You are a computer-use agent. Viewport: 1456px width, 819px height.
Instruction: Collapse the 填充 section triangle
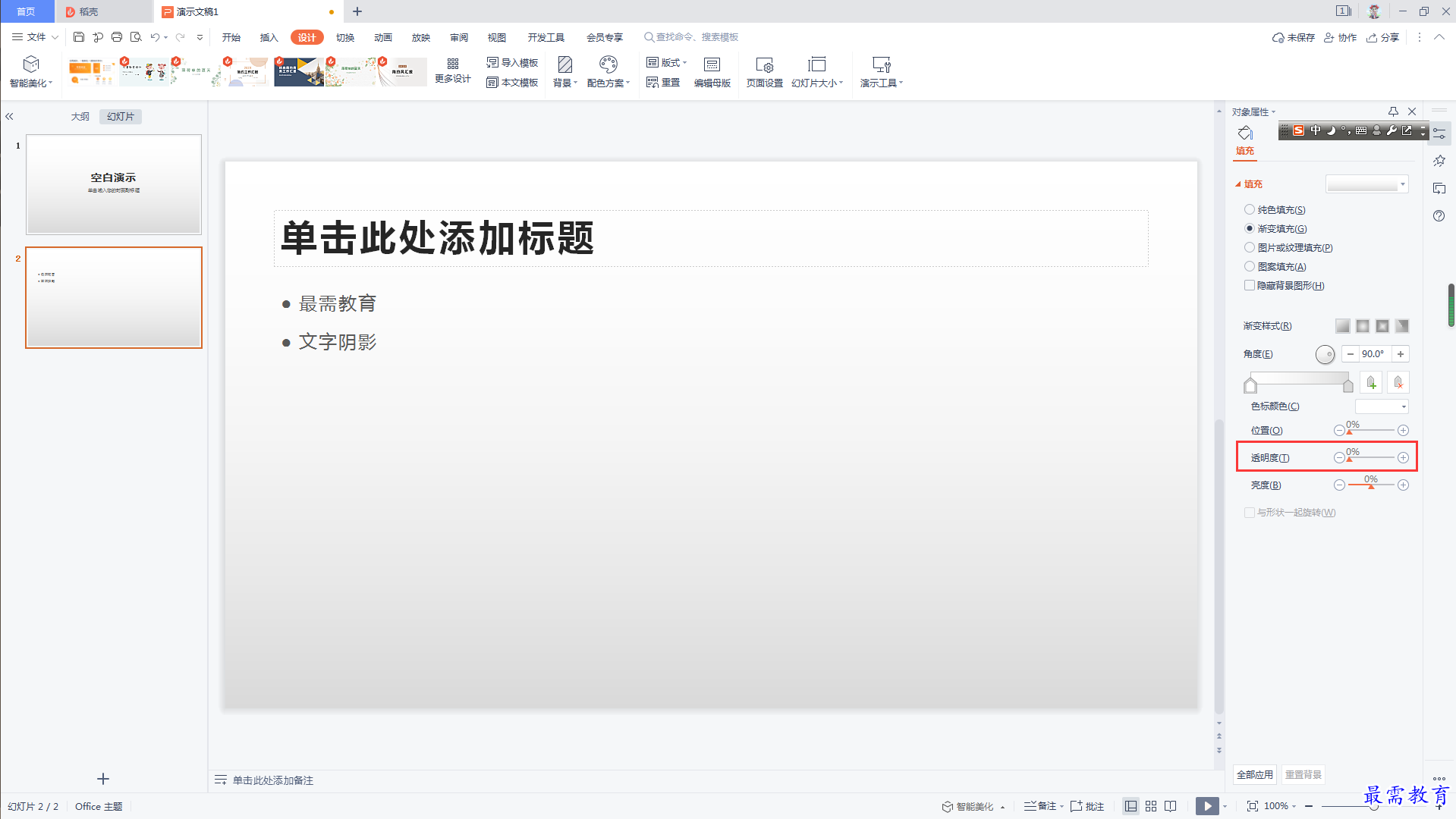pyautogui.click(x=1238, y=184)
